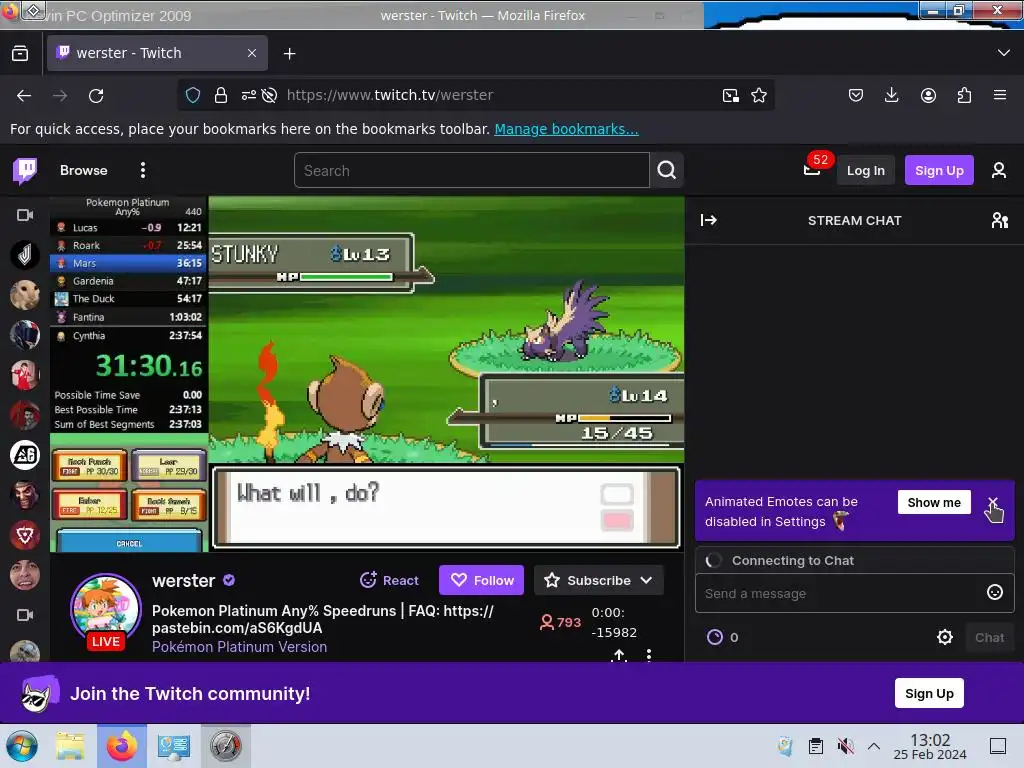Follow the werster channel
1024x768 pixels.
[481, 580]
